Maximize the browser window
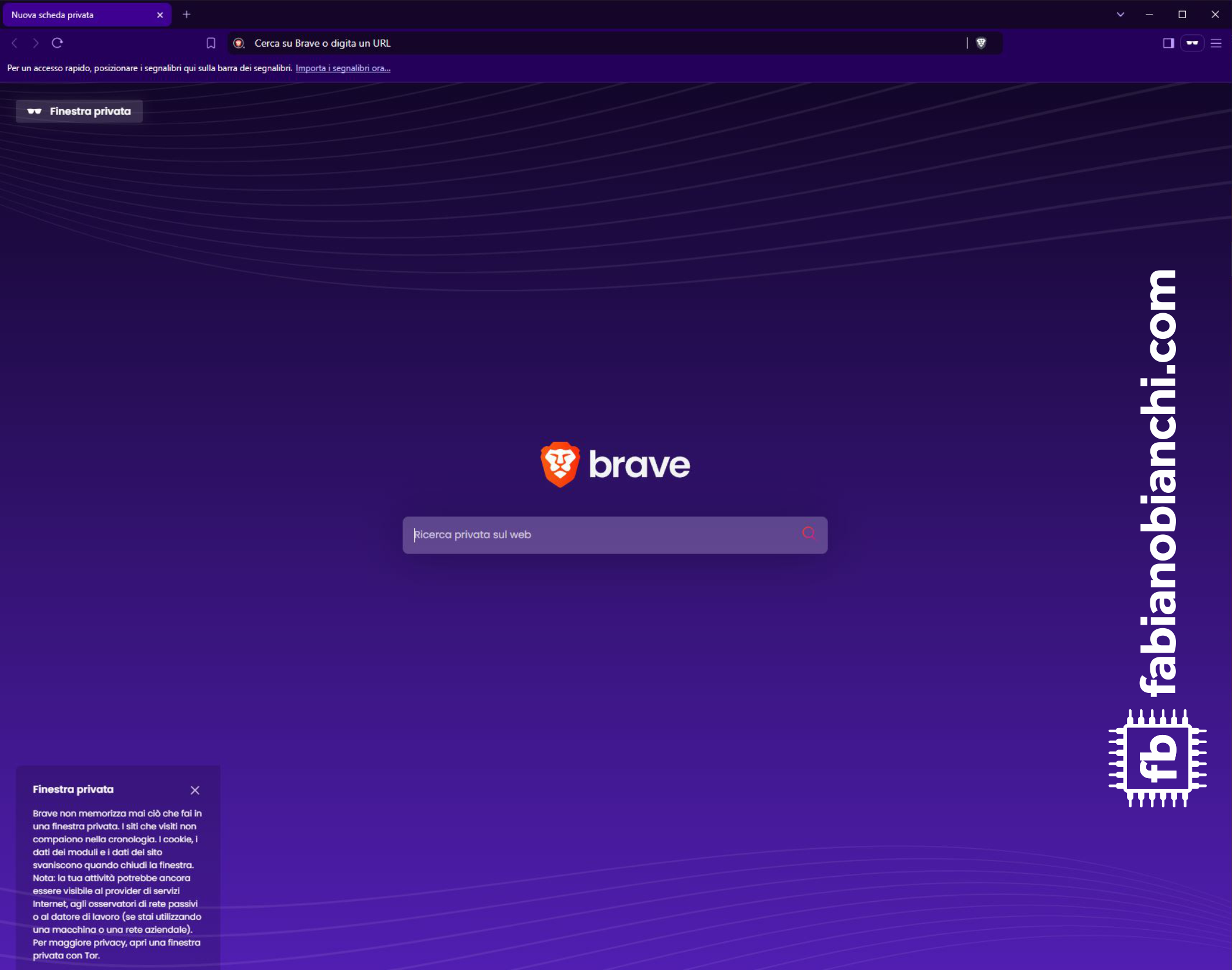The image size is (1232, 970). (1182, 15)
